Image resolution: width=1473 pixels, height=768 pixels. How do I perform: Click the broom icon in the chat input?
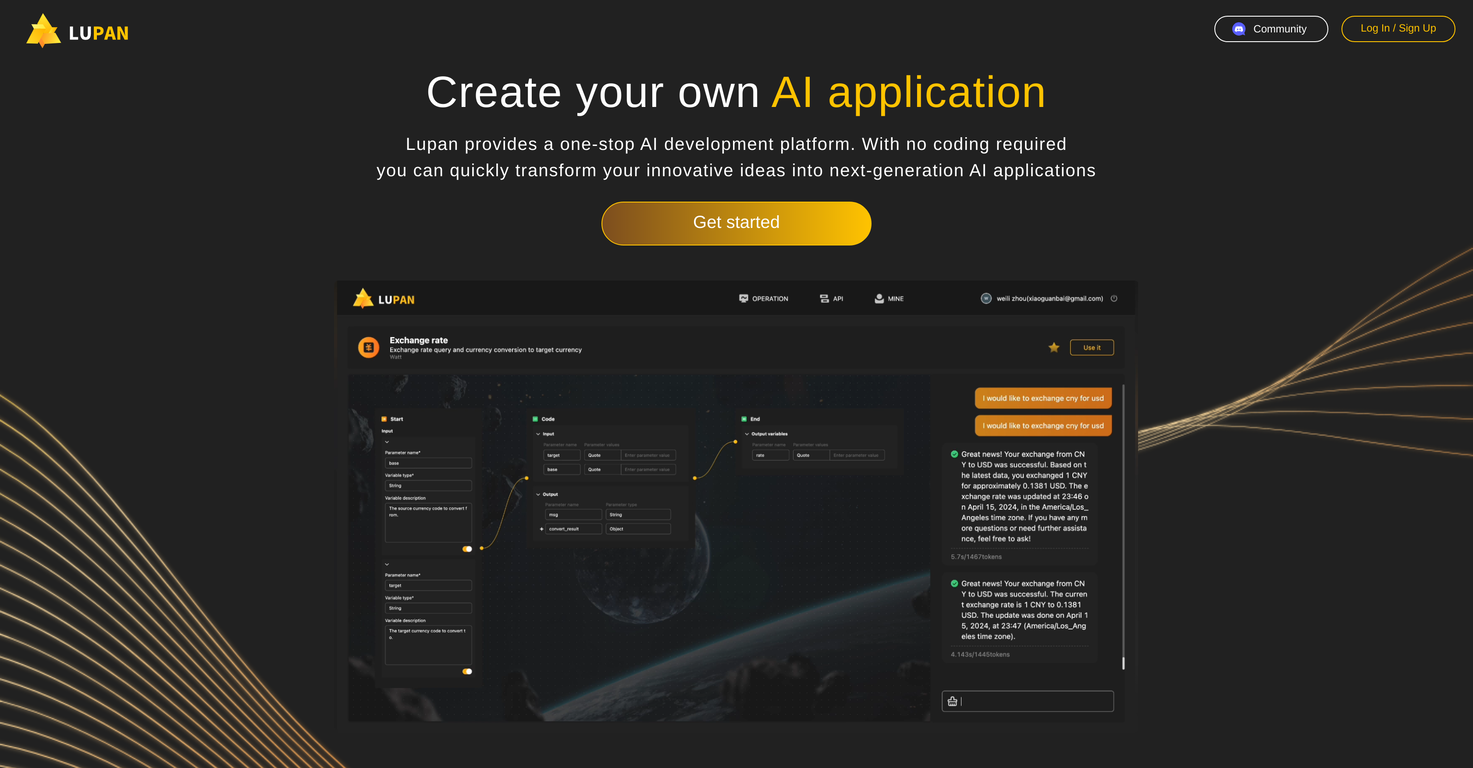(x=952, y=701)
